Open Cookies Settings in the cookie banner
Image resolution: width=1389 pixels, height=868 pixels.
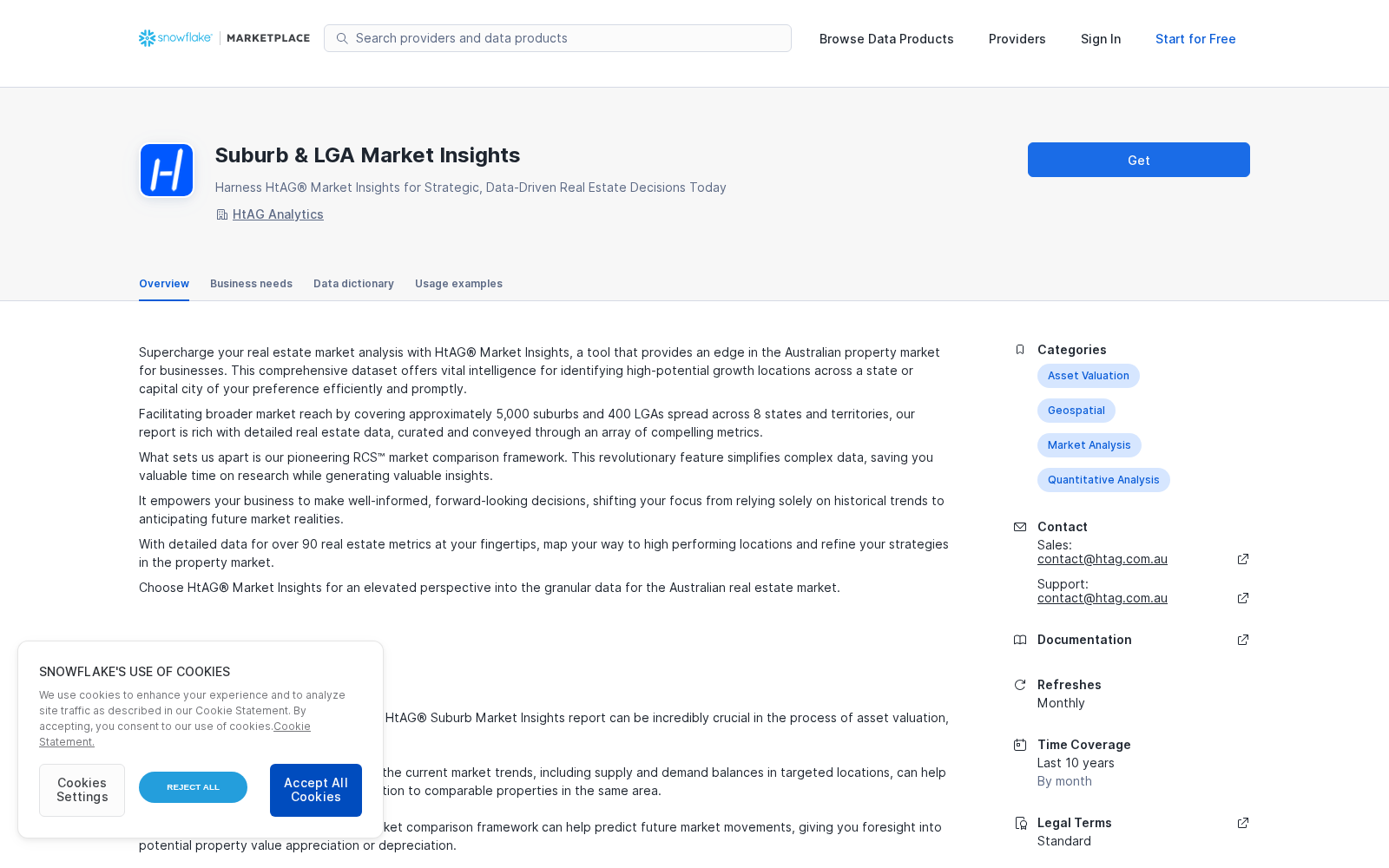[x=82, y=790]
